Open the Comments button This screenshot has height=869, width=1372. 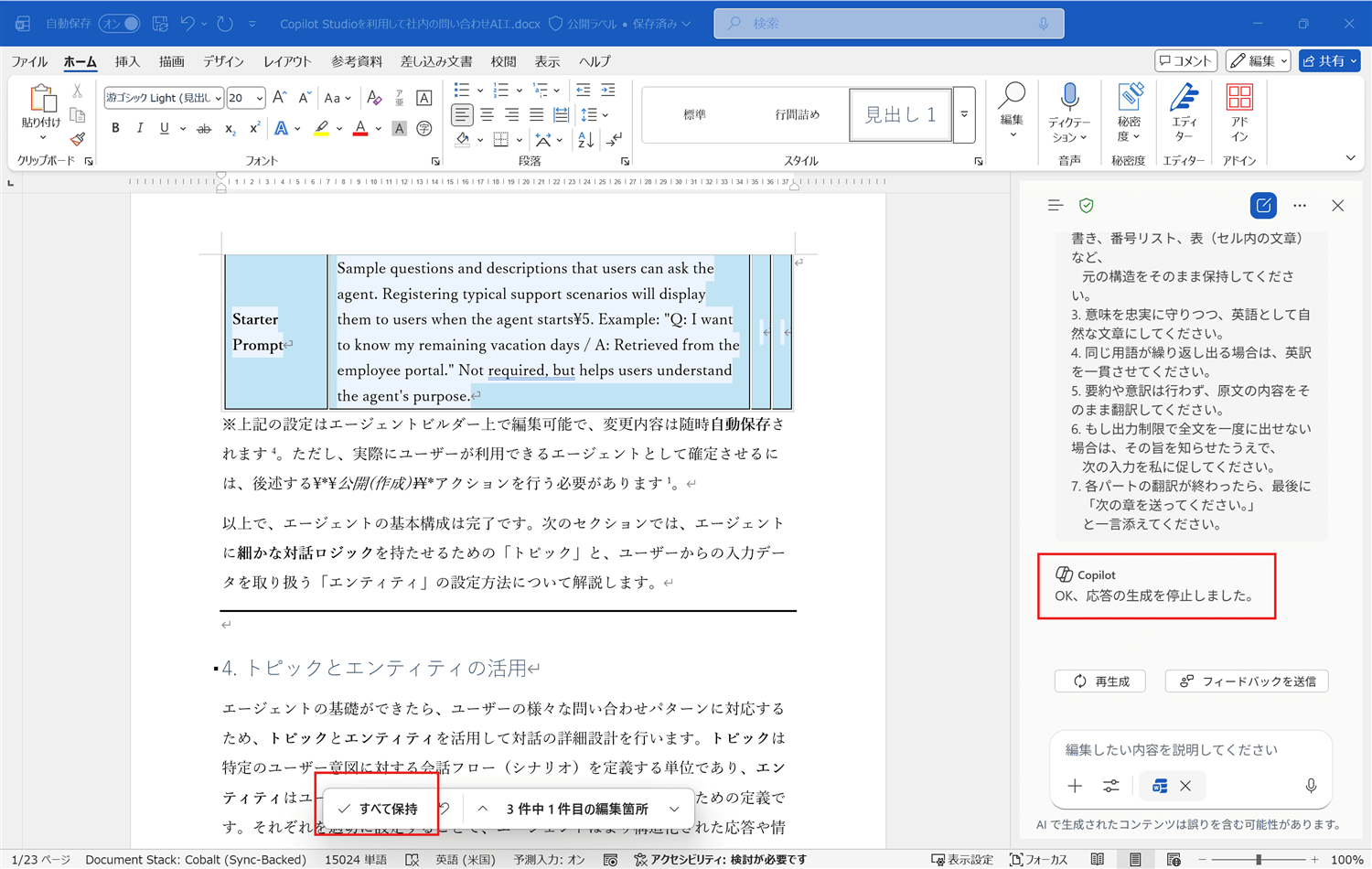point(1185,61)
